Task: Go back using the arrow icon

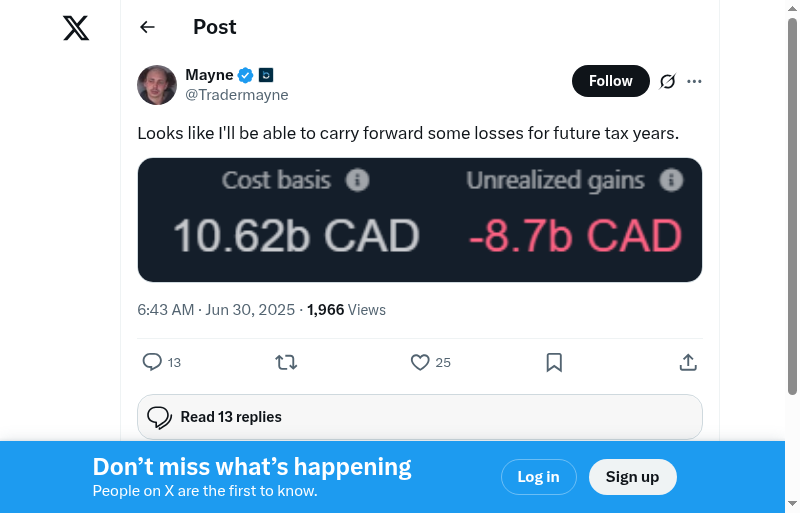Action: [148, 27]
